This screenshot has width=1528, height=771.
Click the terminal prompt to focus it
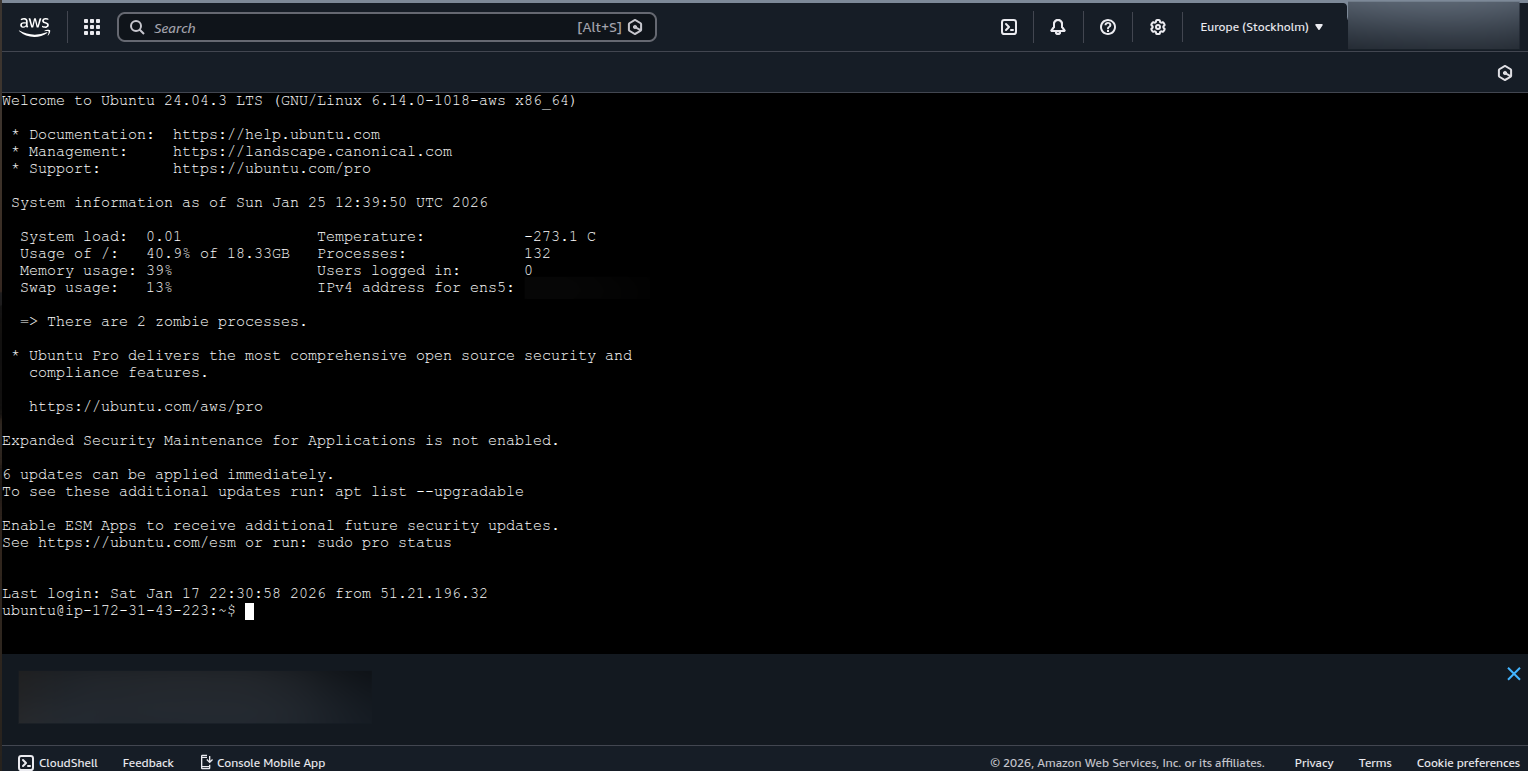247,611
